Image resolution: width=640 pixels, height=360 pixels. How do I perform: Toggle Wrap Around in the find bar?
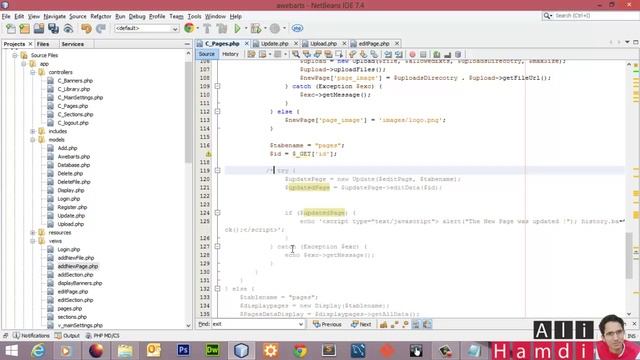point(427,324)
